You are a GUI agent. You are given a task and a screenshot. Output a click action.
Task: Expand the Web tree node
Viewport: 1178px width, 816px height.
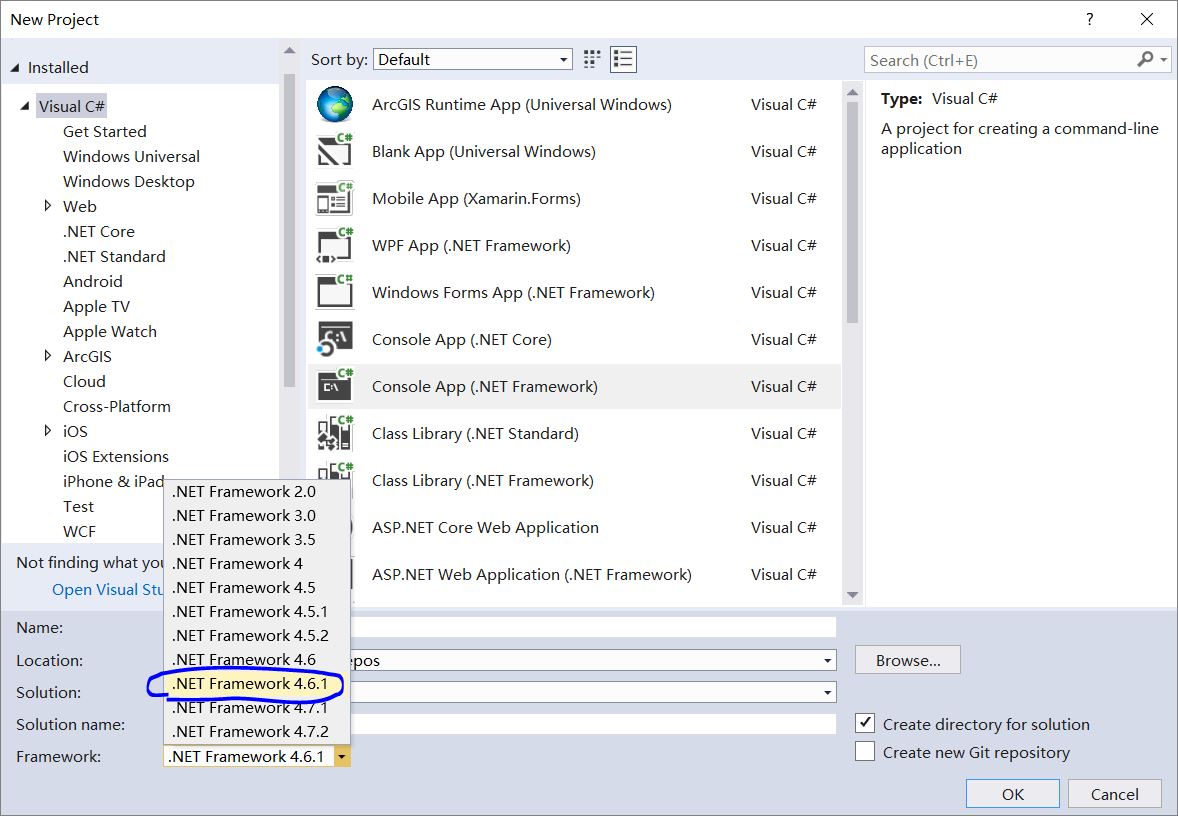[x=47, y=206]
